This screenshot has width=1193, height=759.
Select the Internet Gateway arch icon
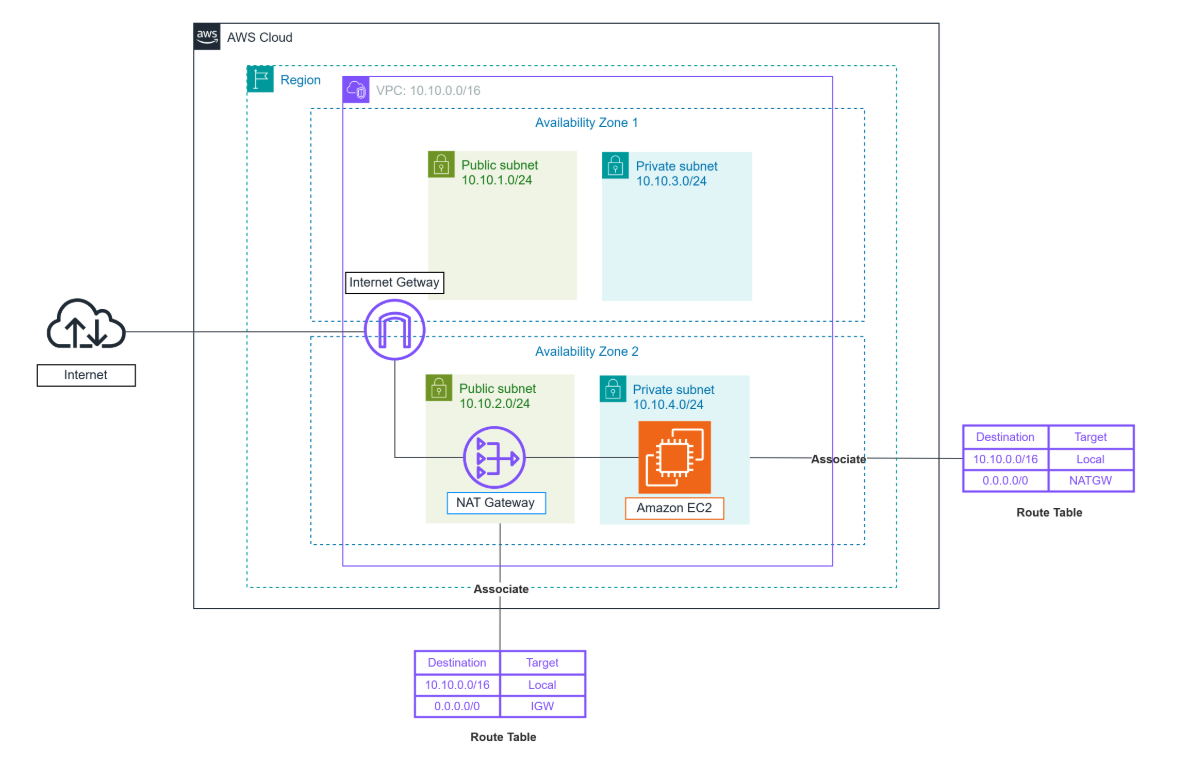394,329
